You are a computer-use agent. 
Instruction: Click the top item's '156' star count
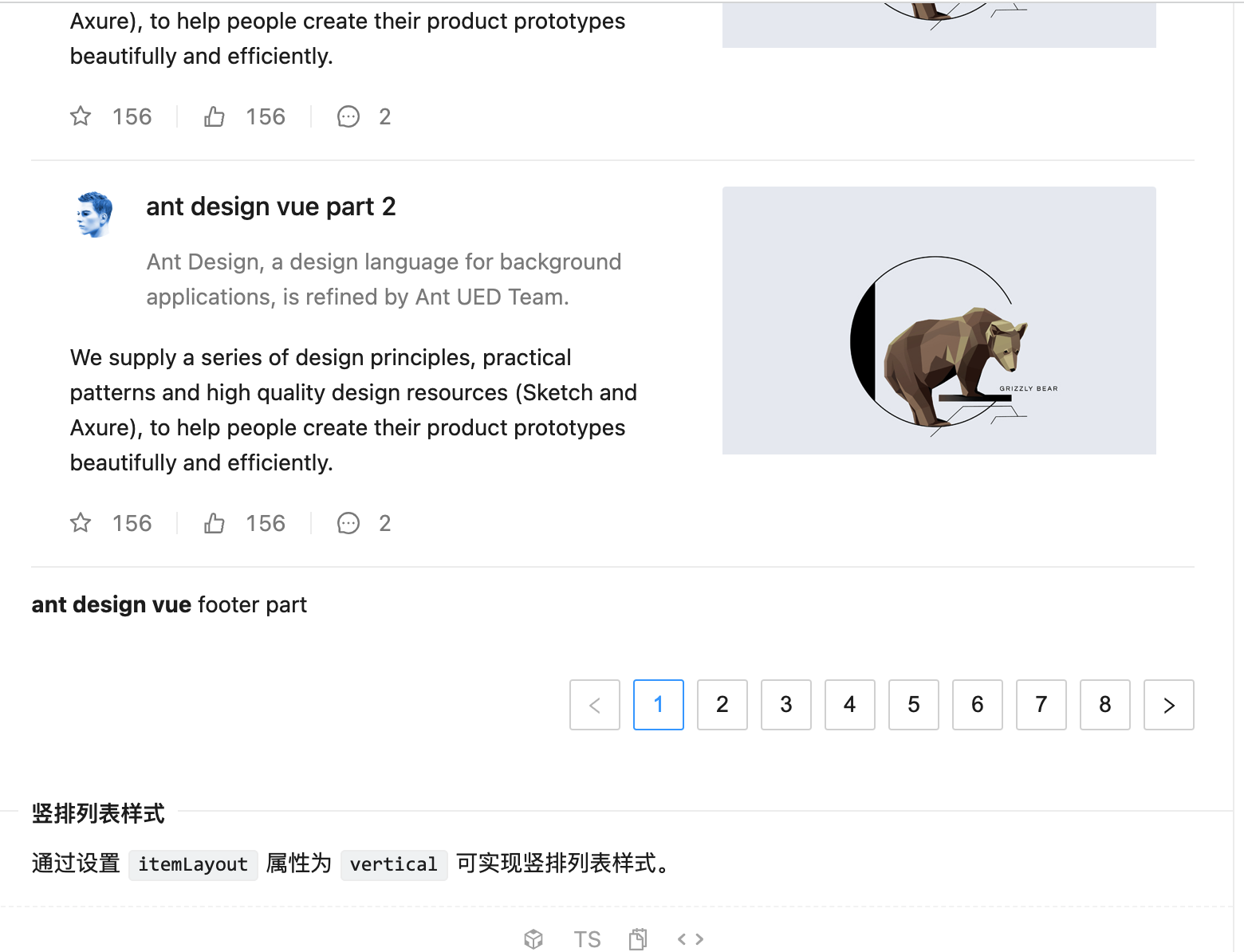pos(132,116)
